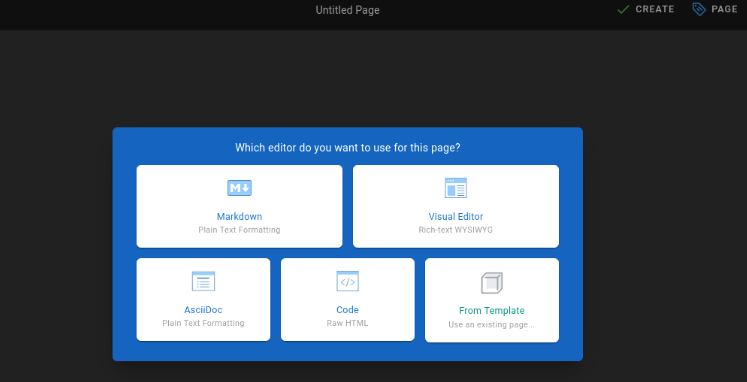Click the 'Which editor do you want' heading
The height and width of the screenshot is (382, 747).
click(347, 148)
